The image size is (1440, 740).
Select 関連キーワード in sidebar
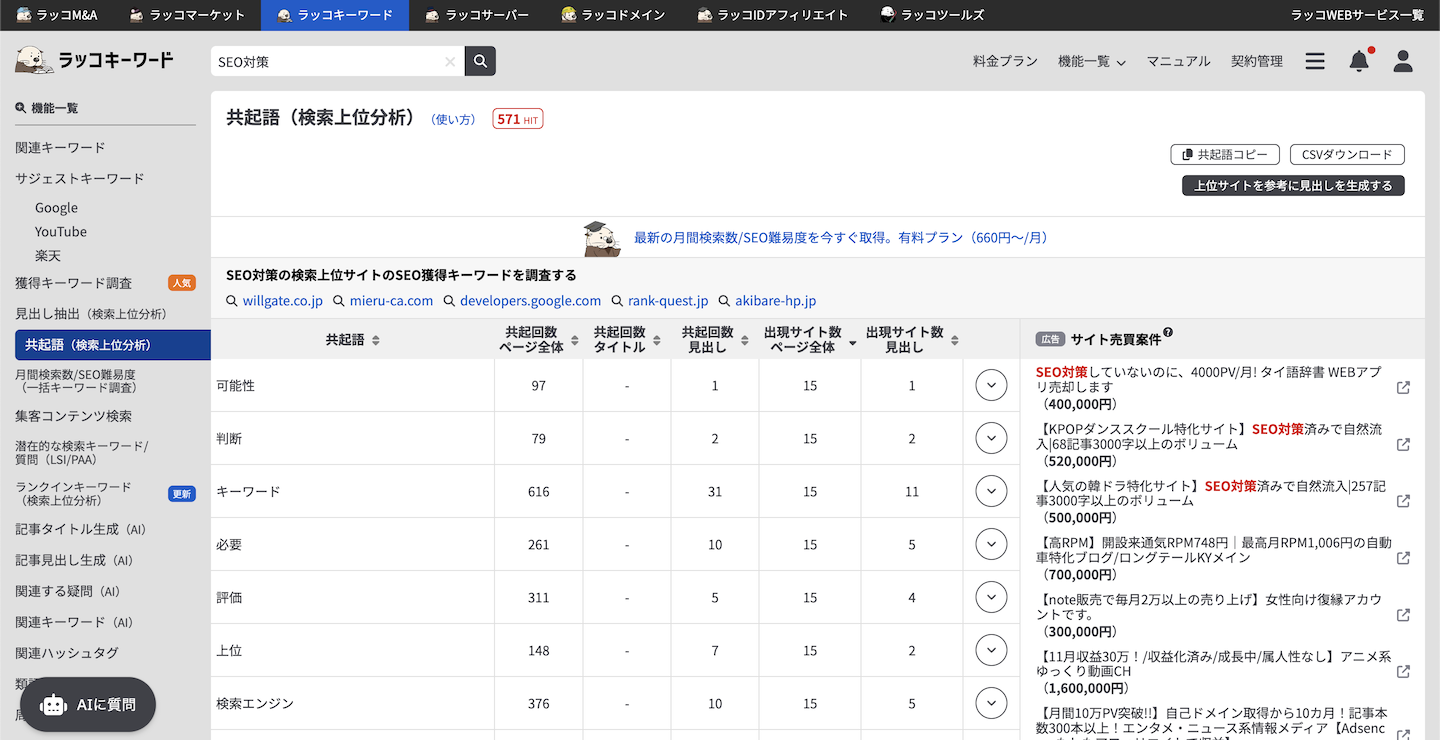60,147
